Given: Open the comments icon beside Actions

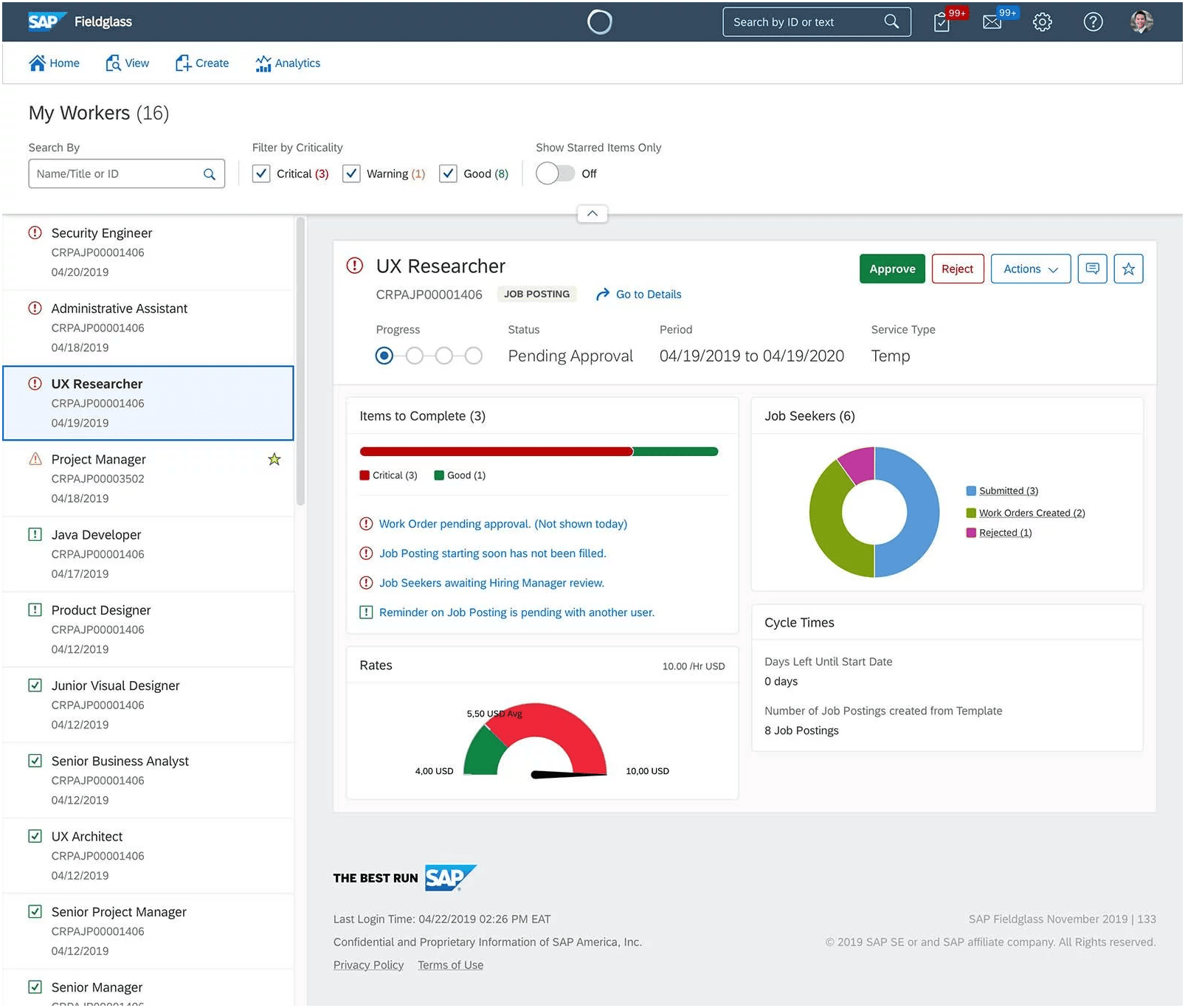Looking at the screenshot, I should (1093, 269).
